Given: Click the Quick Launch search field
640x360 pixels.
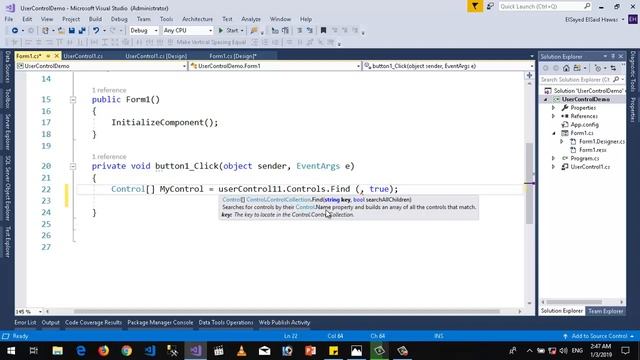Looking at the screenshot, I should (545, 6).
